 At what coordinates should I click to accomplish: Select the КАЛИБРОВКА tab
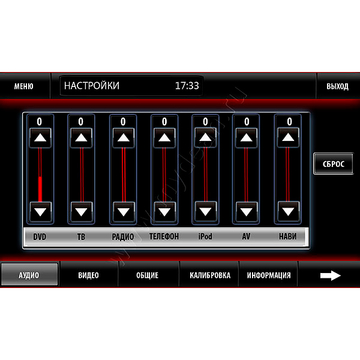210,275
